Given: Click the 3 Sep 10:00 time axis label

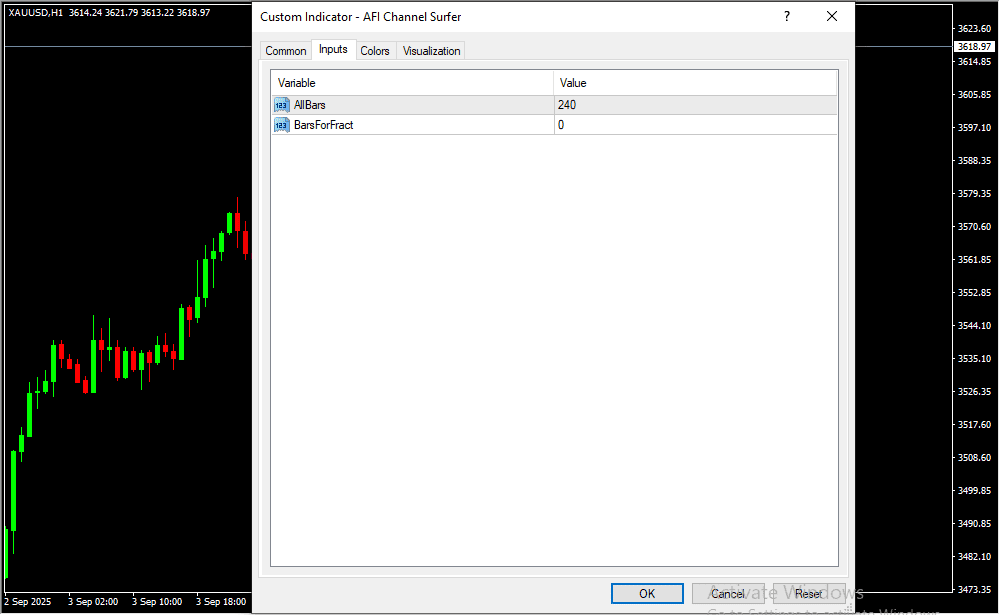Looking at the screenshot, I should (159, 602).
